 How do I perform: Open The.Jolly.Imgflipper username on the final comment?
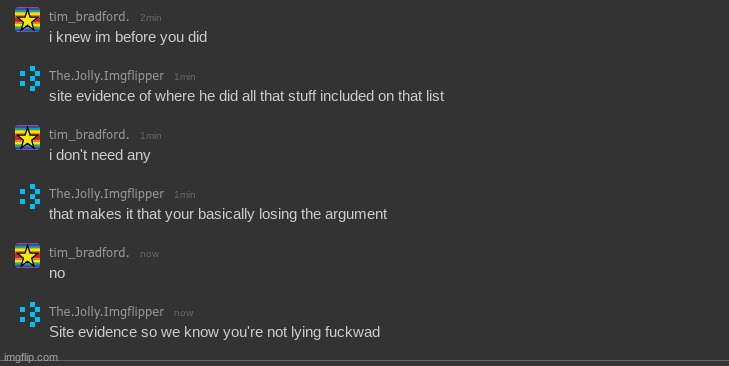click(106, 312)
